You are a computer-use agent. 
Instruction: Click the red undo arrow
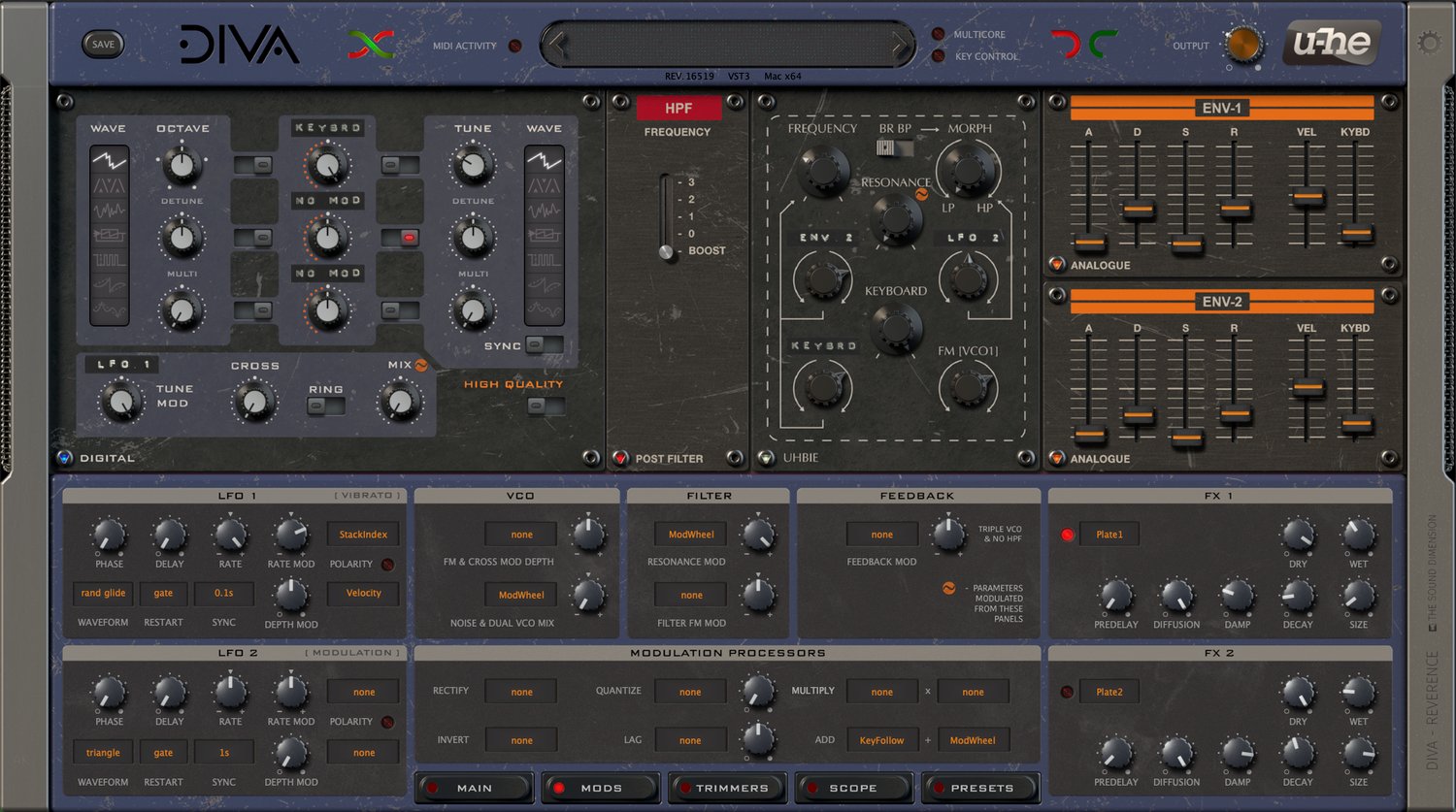1066,44
